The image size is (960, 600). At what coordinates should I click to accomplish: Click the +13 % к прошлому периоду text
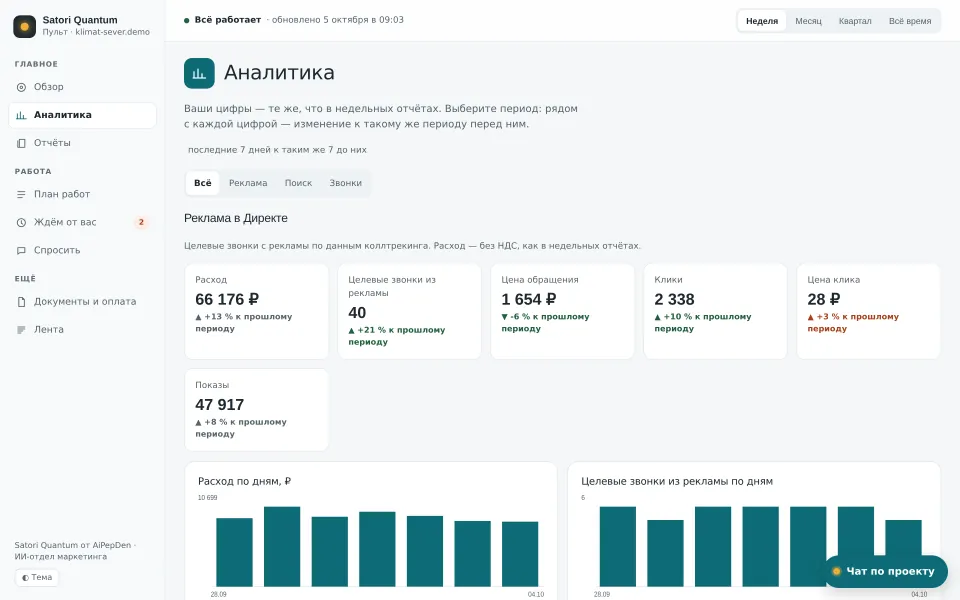pos(244,323)
